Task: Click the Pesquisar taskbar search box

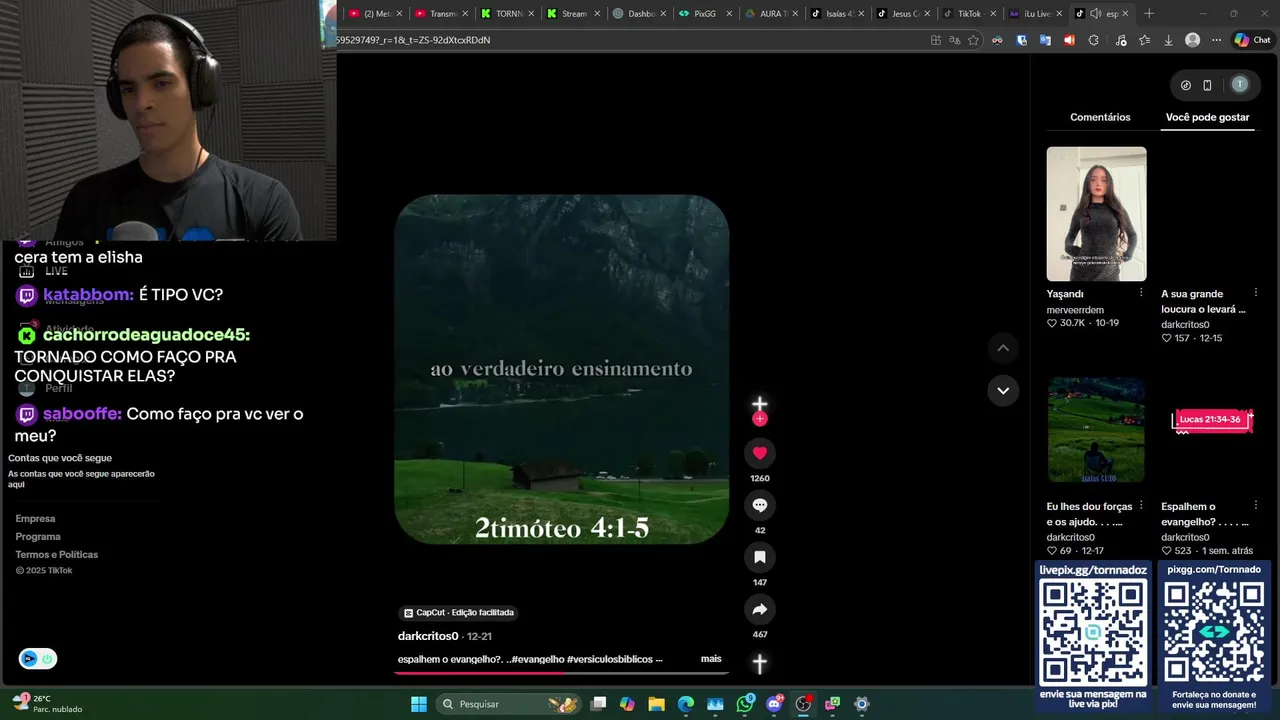Action: click(510, 704)
